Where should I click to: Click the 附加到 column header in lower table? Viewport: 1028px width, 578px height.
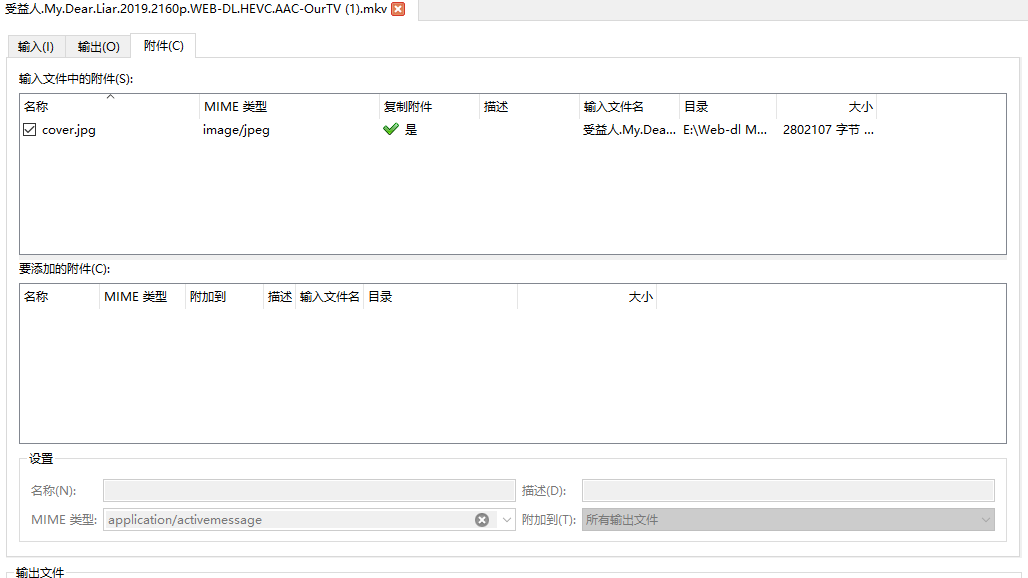click(x=224, y=297)
